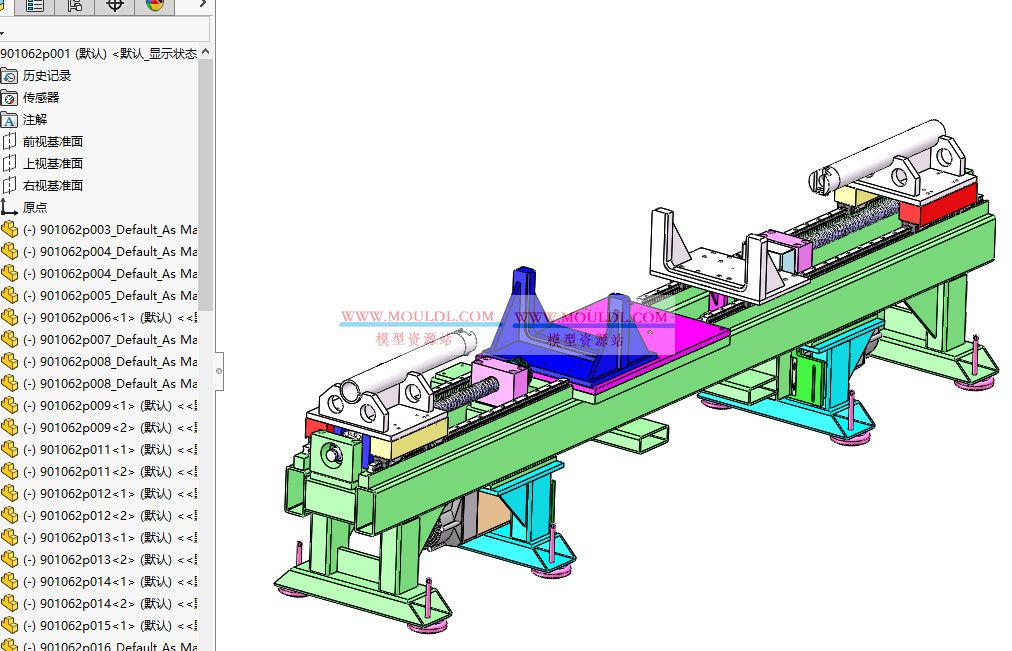Click the yellow part icon for 901062p003

point(10,229)
